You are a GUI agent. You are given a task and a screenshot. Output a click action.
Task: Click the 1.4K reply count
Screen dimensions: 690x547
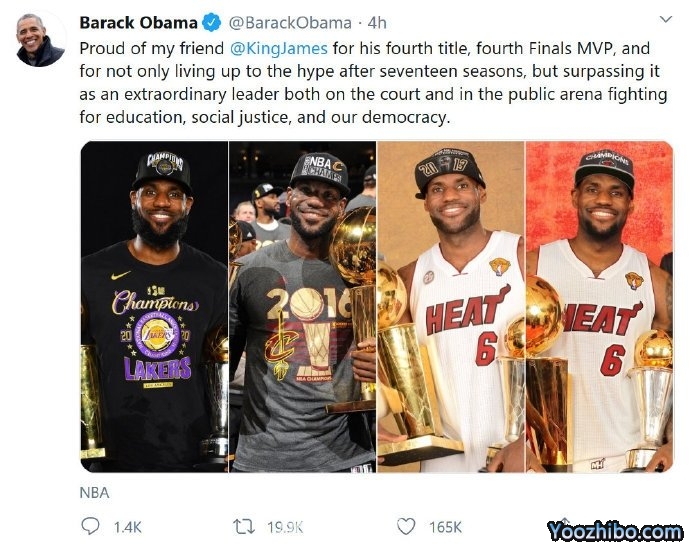click(x=129, y=526)
